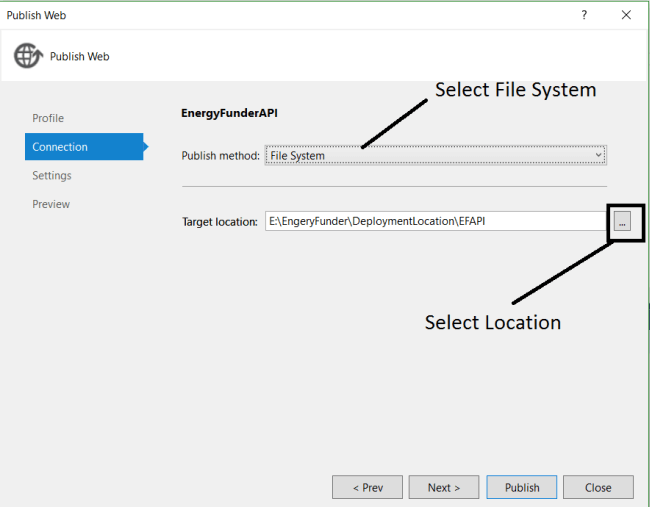Image resolution: width=650 pixels, height=507 pixels.
Task: Open help with the question mark button
Action: (584, 15)
